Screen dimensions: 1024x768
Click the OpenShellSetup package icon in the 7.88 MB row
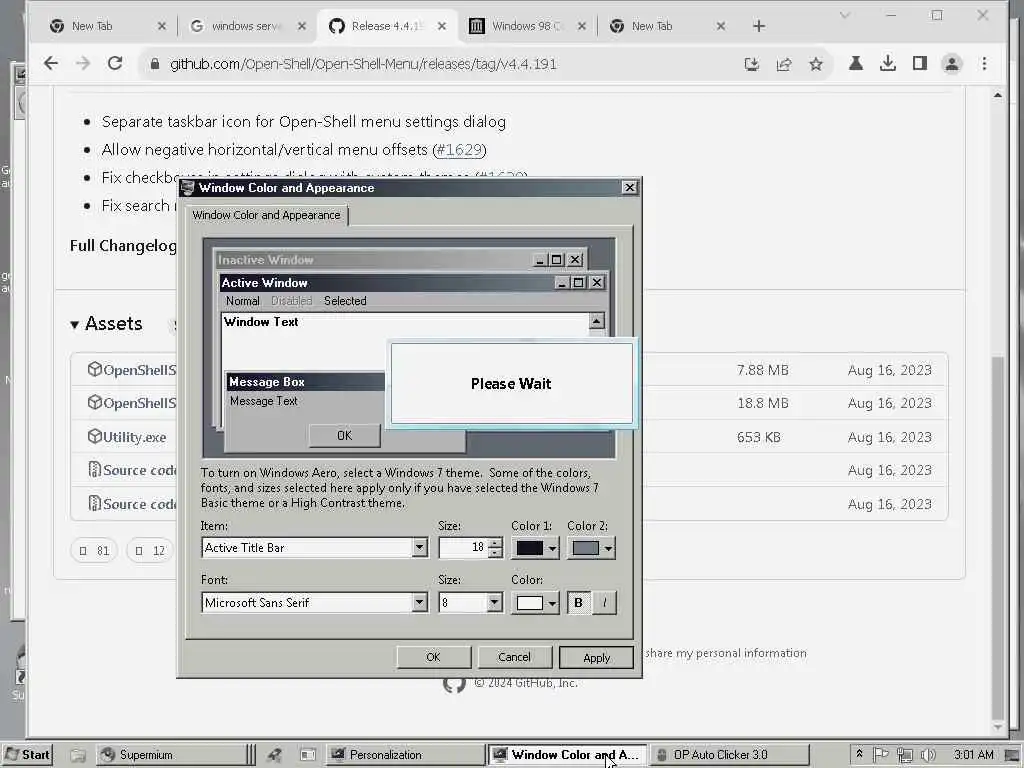tap(95, 370)
